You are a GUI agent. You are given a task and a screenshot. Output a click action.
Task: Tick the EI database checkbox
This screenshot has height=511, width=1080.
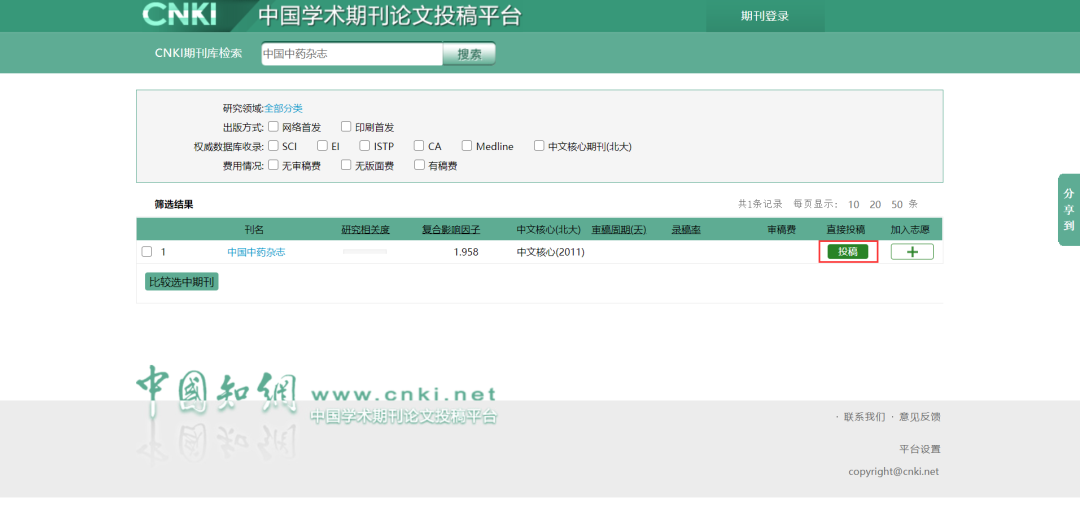point(322,146)
